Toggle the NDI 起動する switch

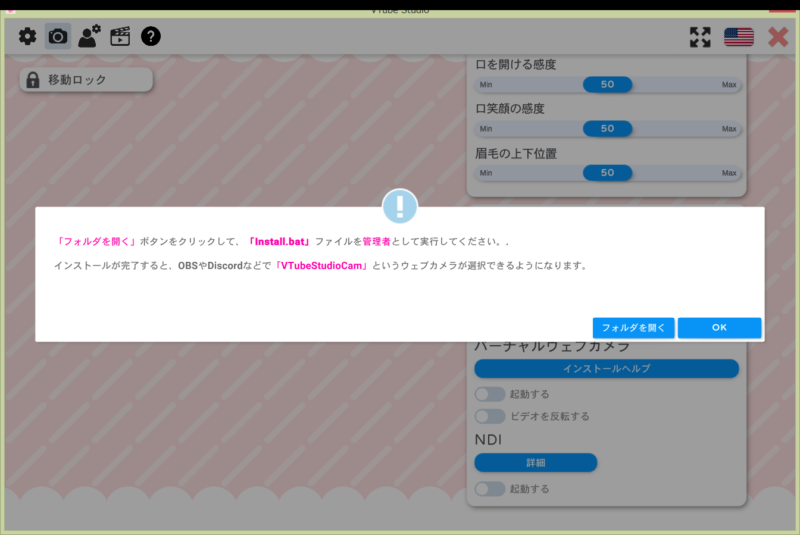pyautogui.click(x=490, y=489)
